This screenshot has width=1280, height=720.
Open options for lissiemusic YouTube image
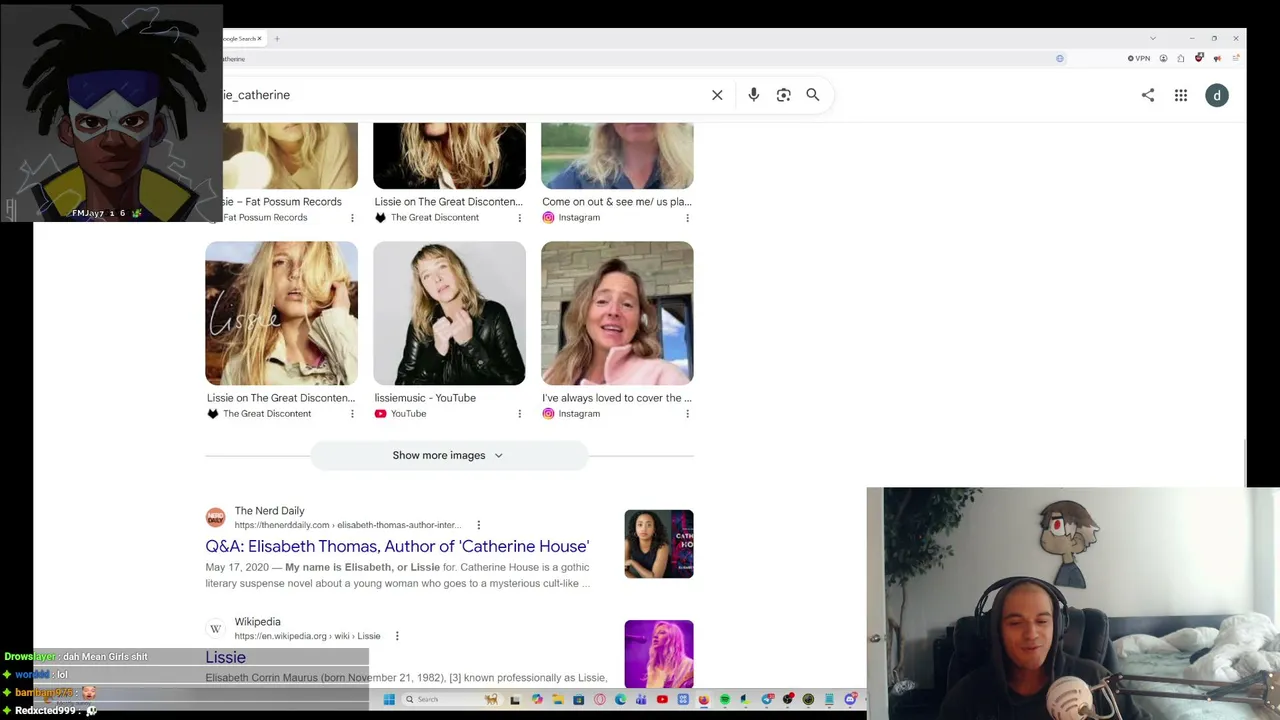pos(519,413)
